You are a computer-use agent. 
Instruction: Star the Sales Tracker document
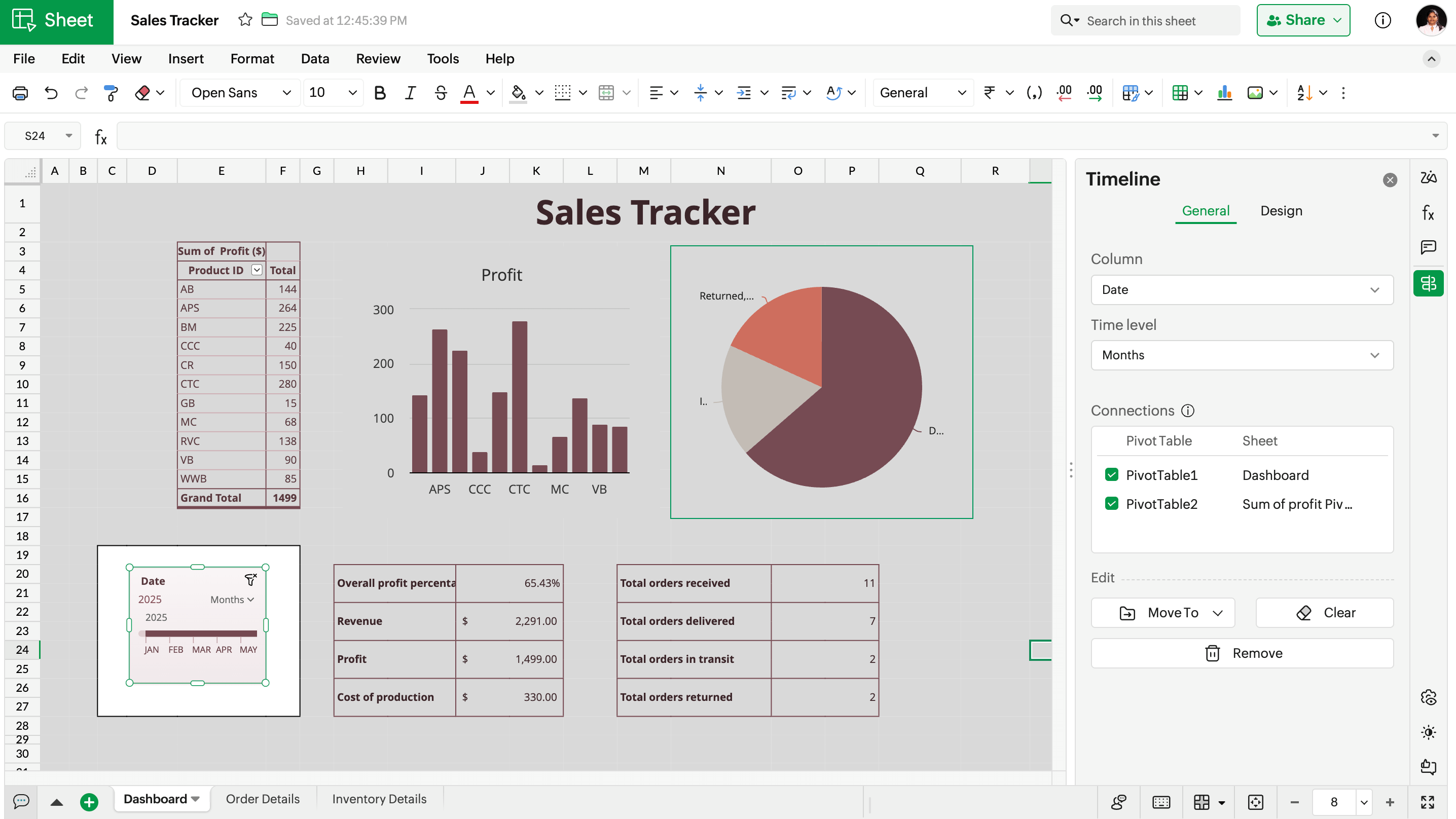(x=245, y=20)
